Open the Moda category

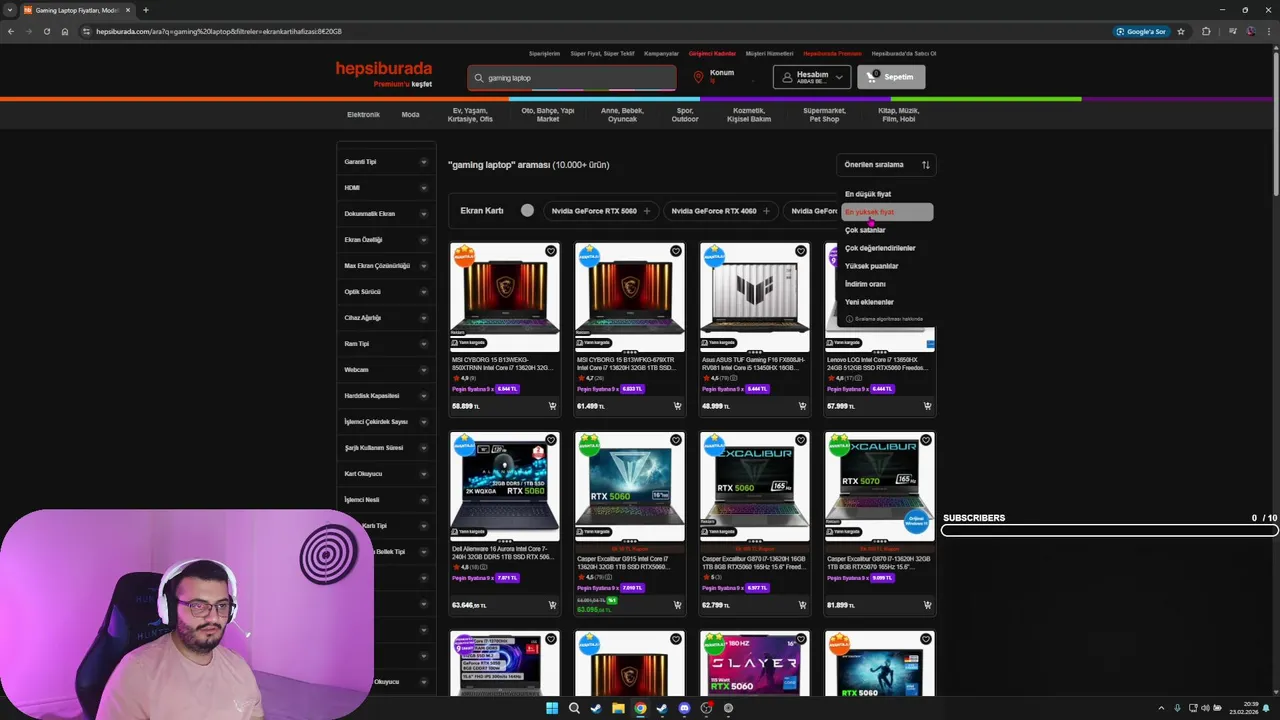point(410,115)
